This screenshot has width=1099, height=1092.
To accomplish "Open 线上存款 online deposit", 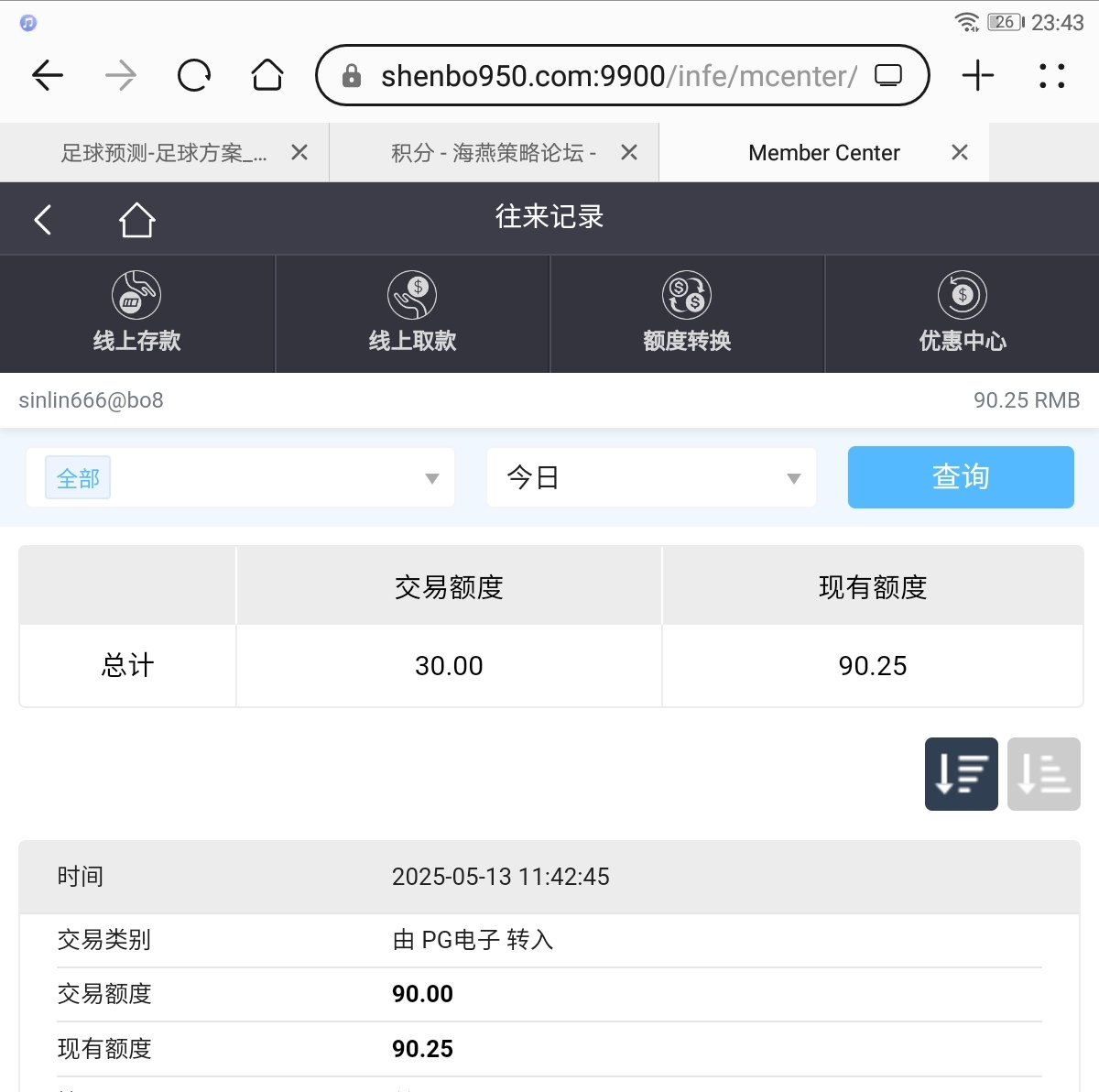I will click(x=137, y=313).
